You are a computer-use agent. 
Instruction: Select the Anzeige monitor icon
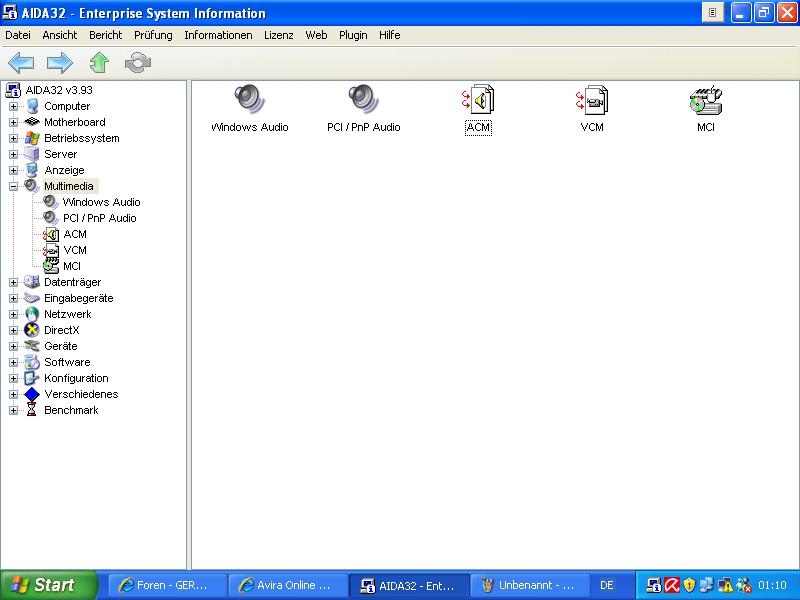[32, 170]
